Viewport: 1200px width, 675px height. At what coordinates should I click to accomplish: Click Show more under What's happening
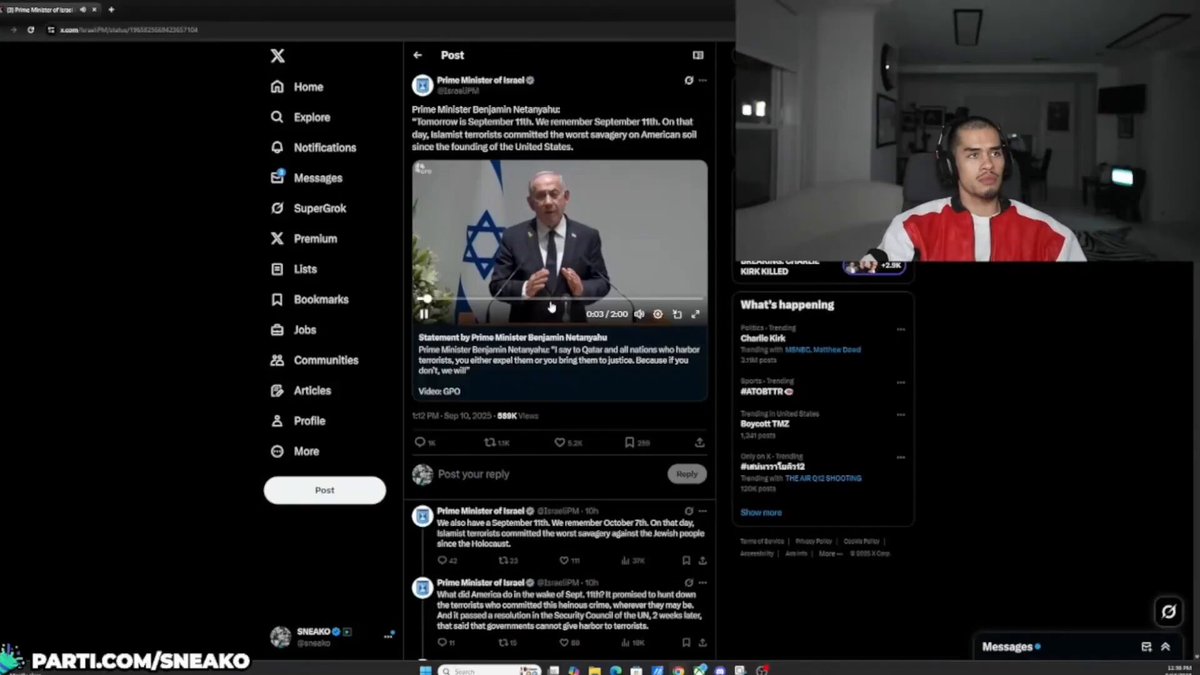761,512
